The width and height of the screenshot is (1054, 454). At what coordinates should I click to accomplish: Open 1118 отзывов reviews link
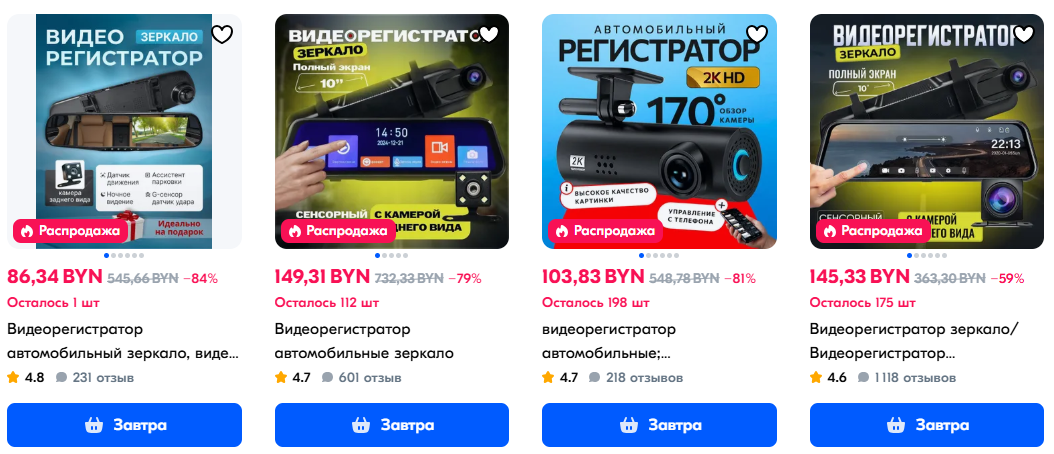(x=907, y=377)
